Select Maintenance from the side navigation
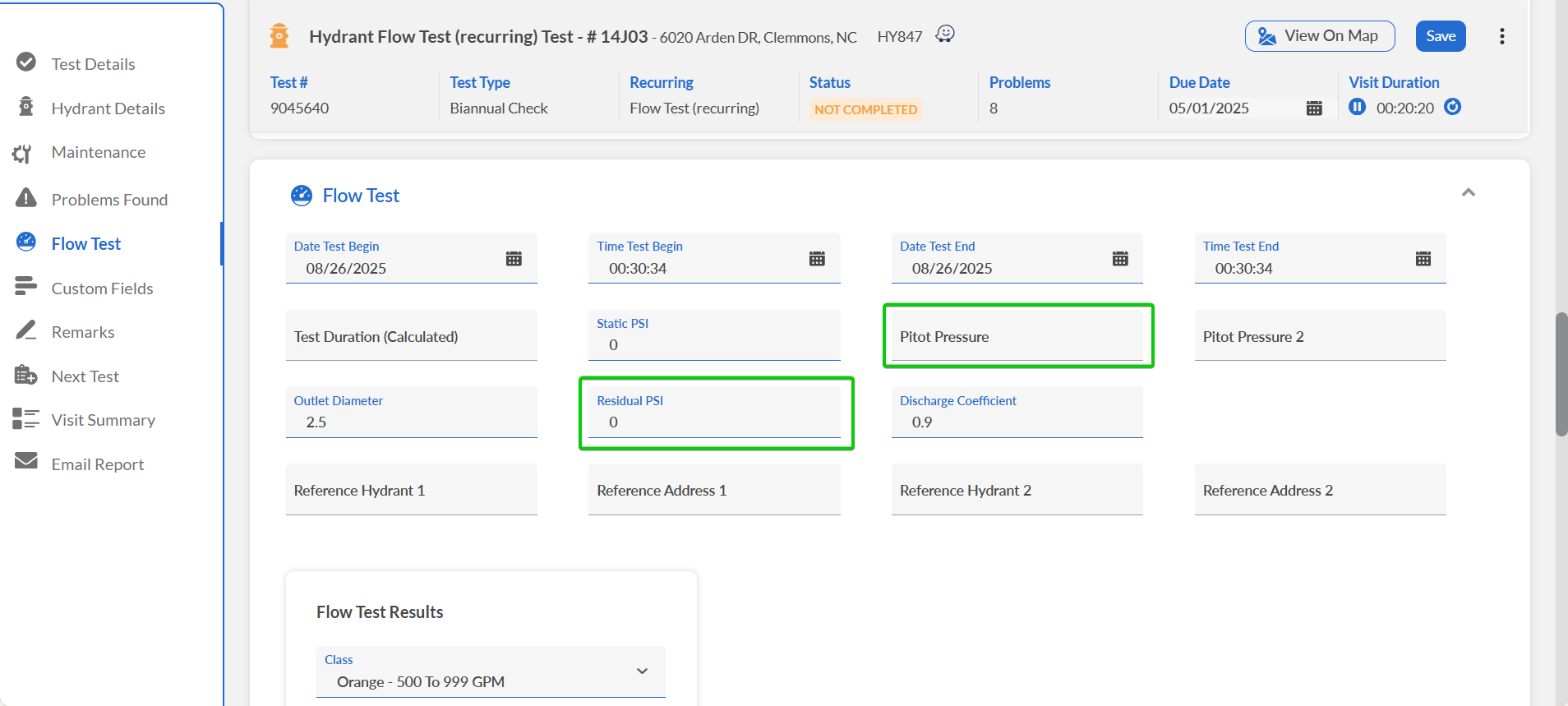The height and width of the screenshot is (706, 1568). 98,152
